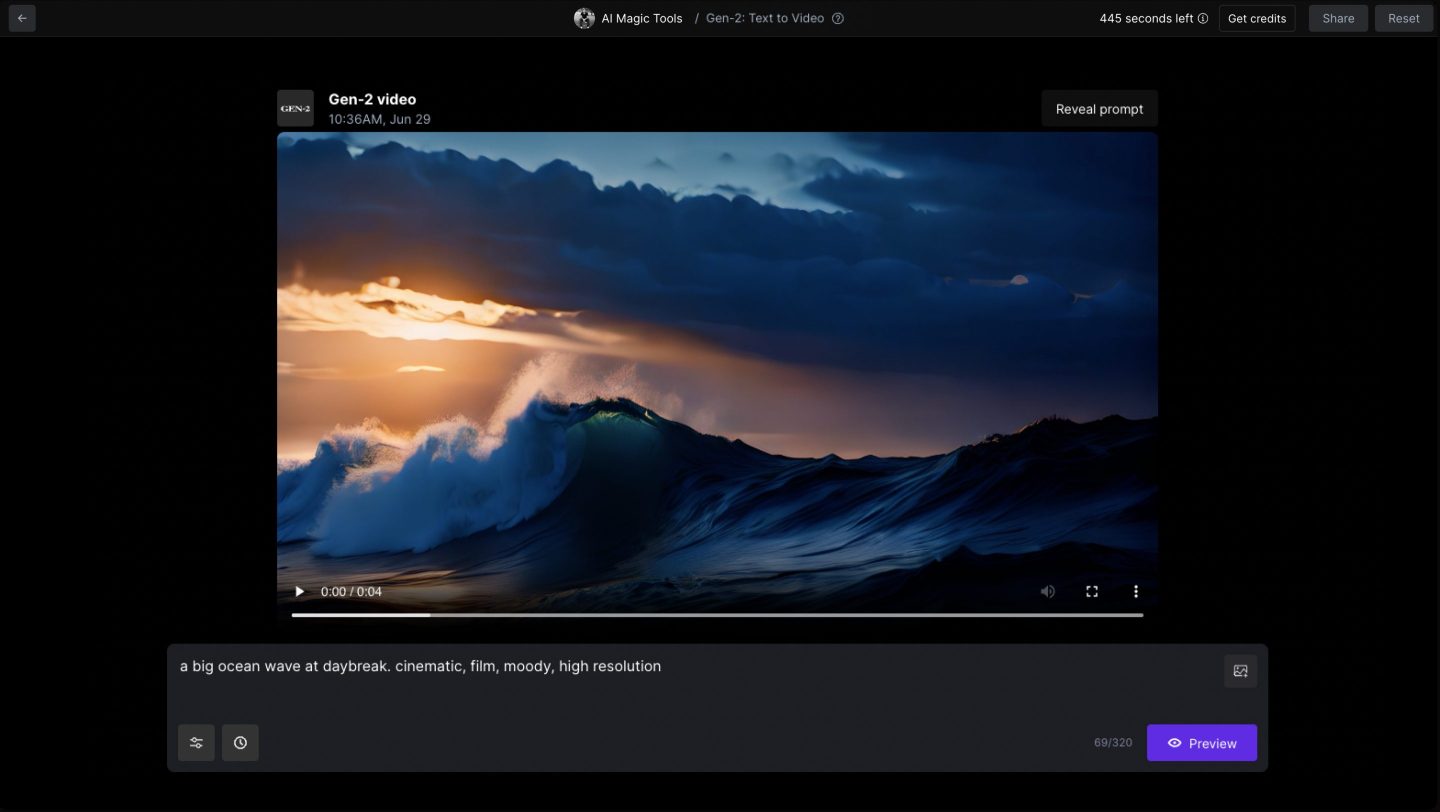Open the video player three-dot overflow menu
1440x812 pixels.
pos(1135,591)
